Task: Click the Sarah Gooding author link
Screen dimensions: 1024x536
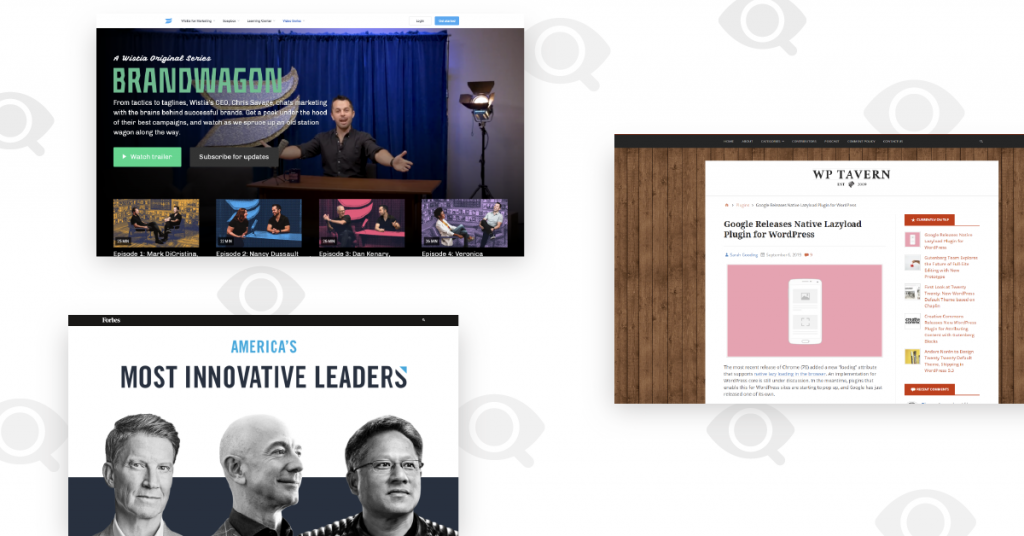Action: pyautogui.click(x=742, y=255)
